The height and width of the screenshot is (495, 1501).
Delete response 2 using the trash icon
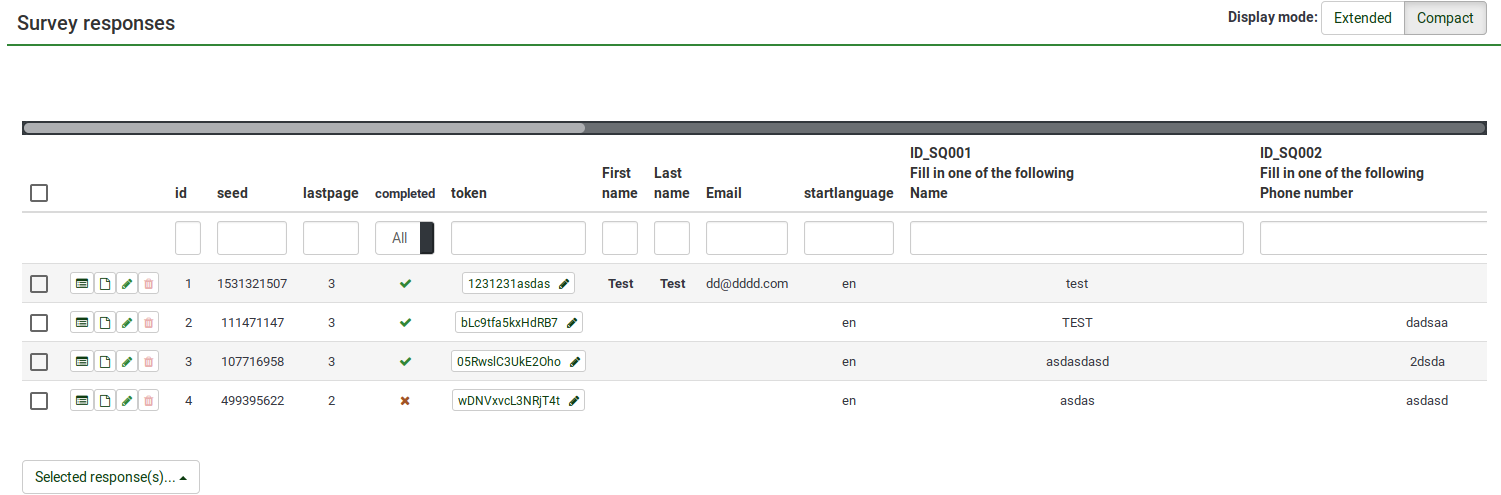point(149,323)
